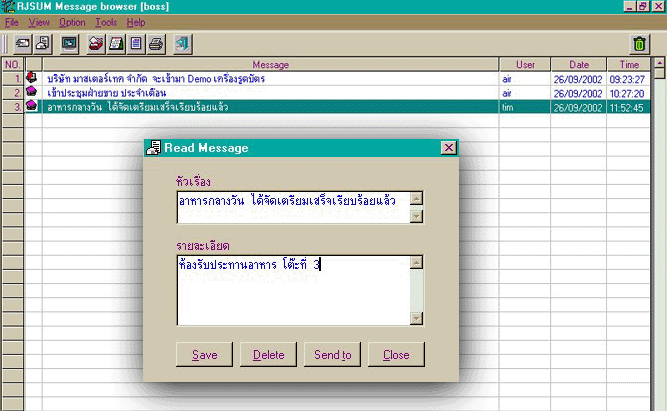Click time 11:52:45 cell

click(627, 108)
